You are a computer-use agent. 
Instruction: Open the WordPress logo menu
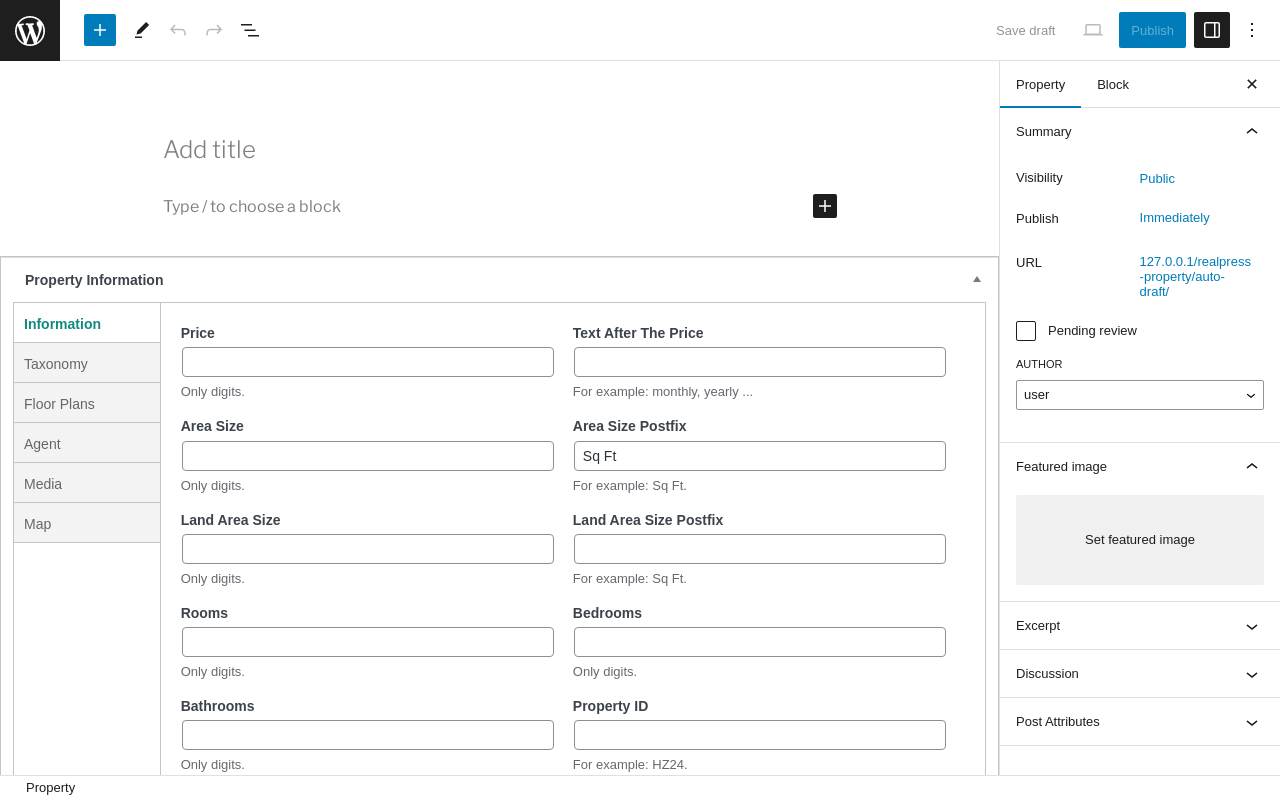(30, 30)
